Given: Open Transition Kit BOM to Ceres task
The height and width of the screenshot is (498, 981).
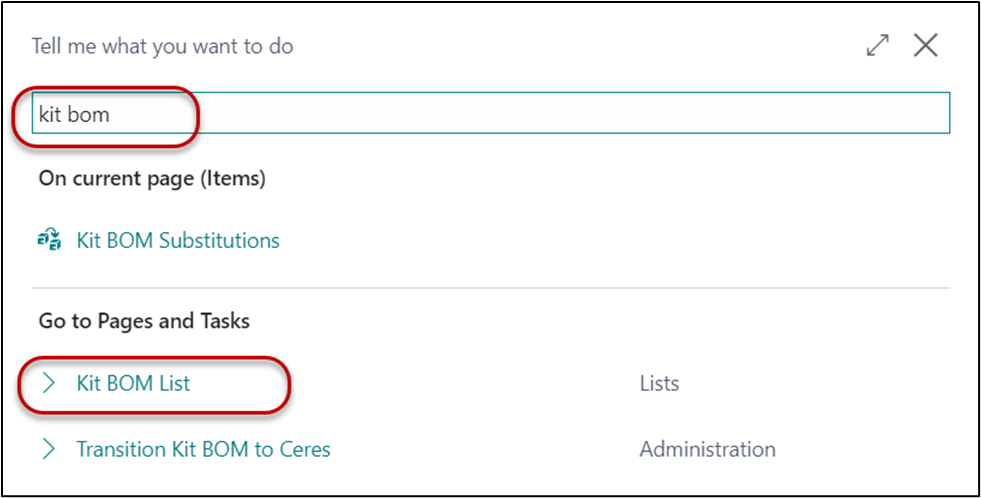Looking at the screenshot, I should (x=203, y=449).
